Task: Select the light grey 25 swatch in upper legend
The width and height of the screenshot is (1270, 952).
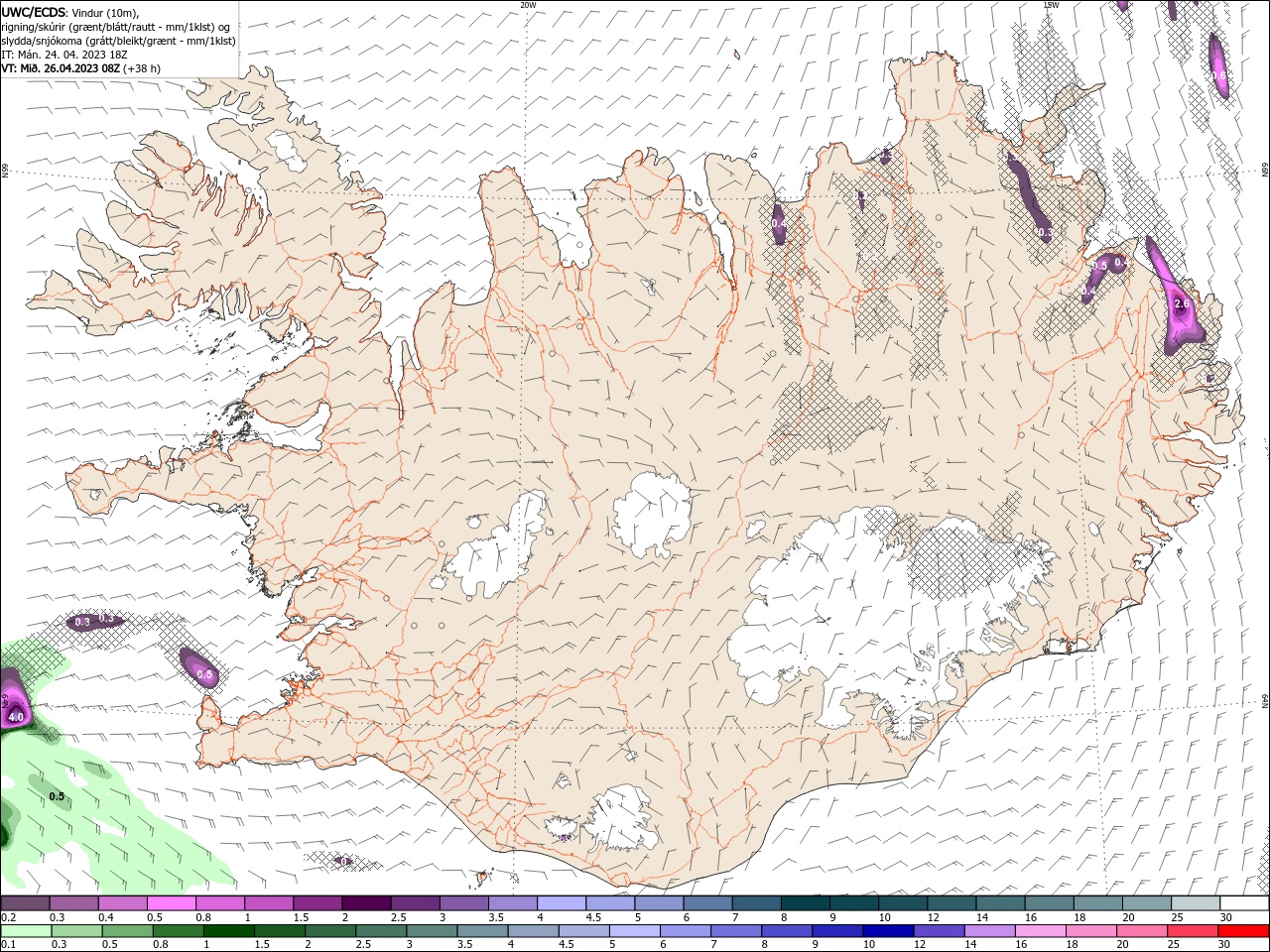Action: [x=1195, y=903]
